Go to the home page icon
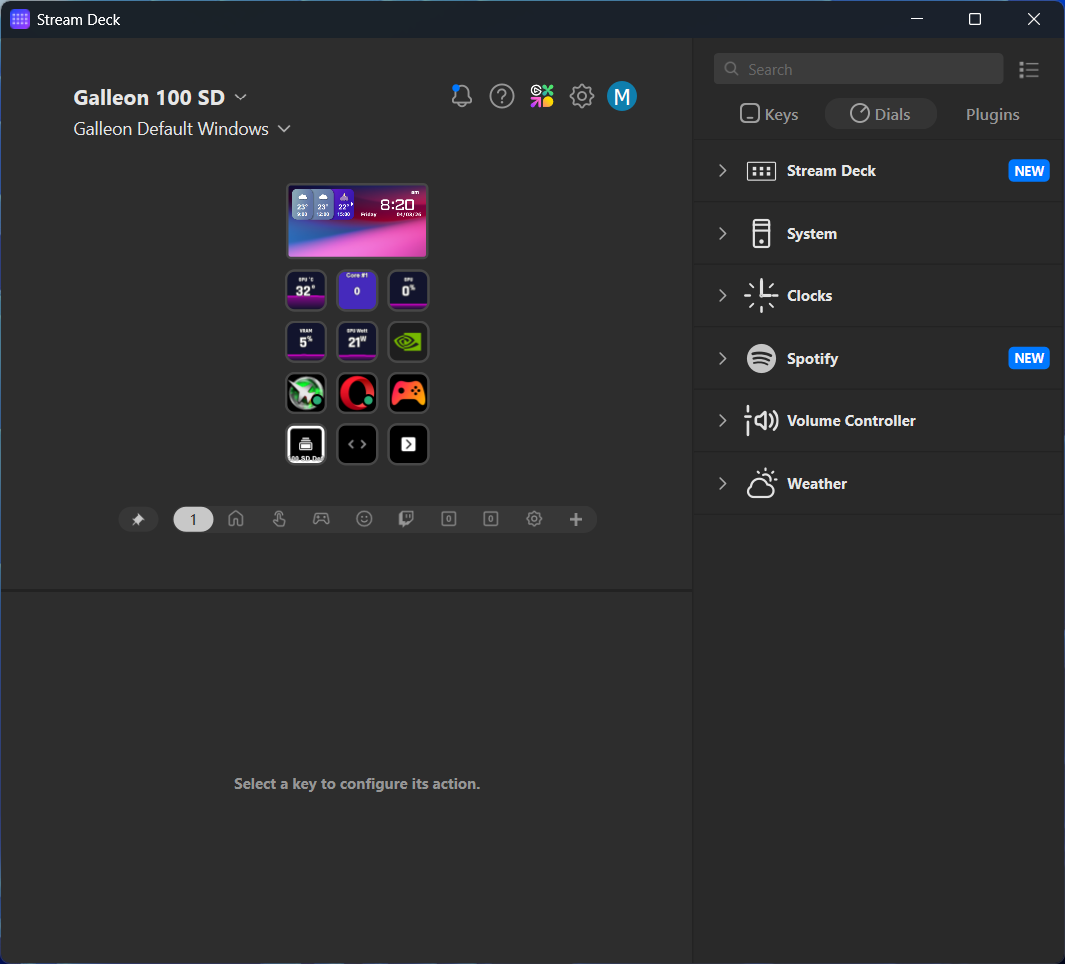This screenshot has height=964, width=1065. tap(235, 518)
